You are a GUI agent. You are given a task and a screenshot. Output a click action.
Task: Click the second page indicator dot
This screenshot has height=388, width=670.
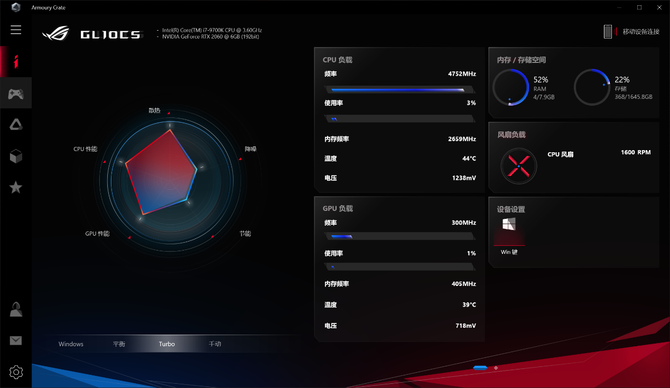[x=496, y=367]
